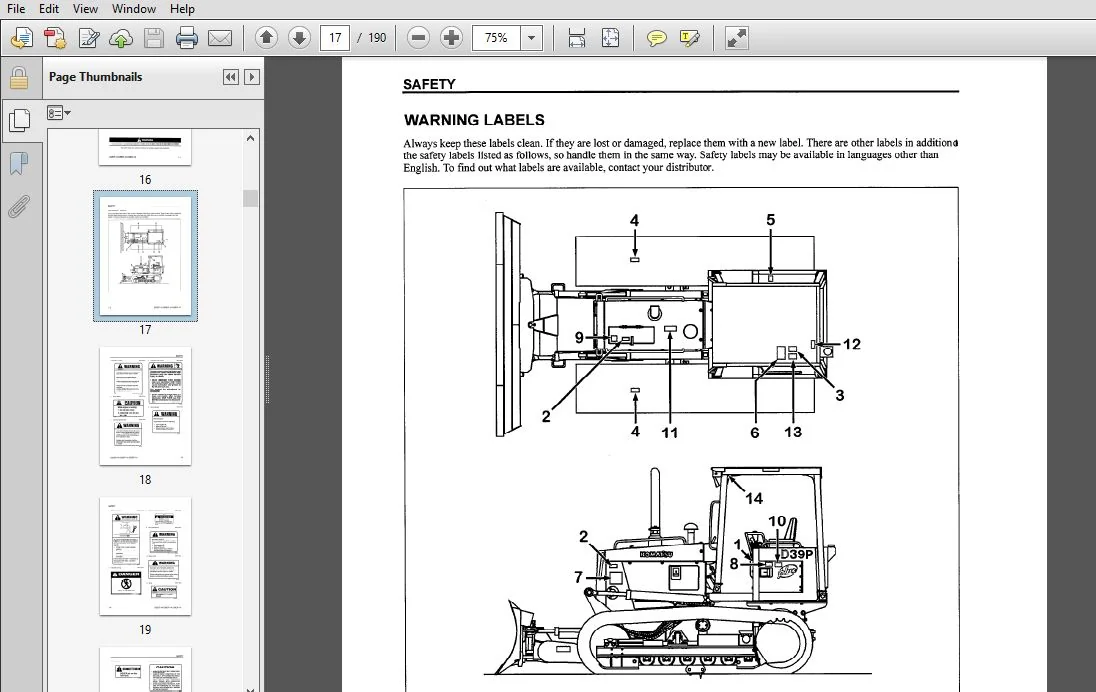Open the Bookmarks sidebar panel icon
This screenshot has height=692, width=1096.
(x=19, y=164)
